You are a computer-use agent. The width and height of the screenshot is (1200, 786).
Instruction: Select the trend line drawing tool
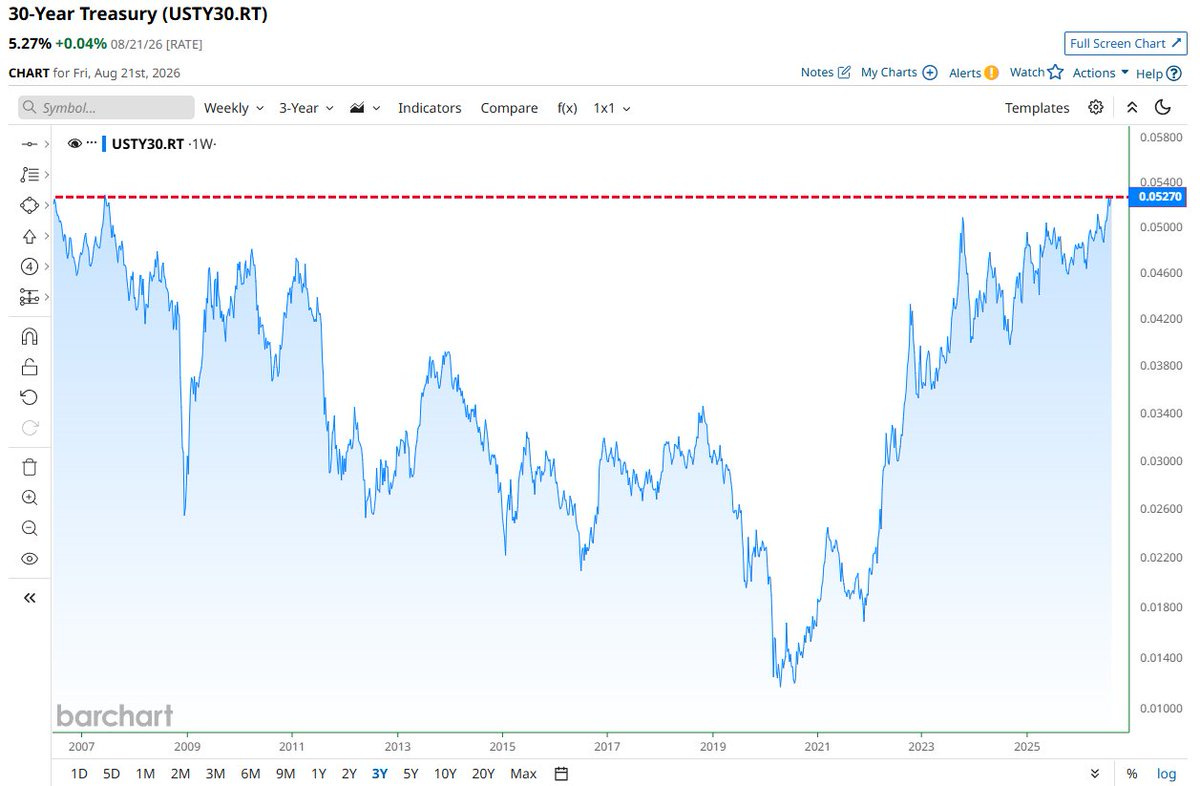coord(29,144)
